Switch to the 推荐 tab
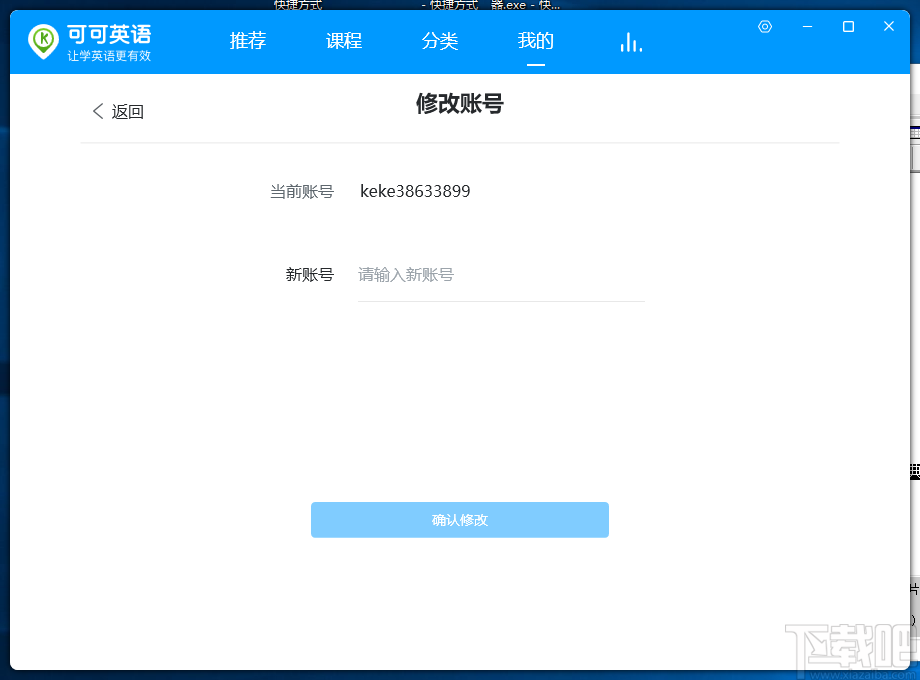This screenshot has width=920, height=680. [247, 41]
